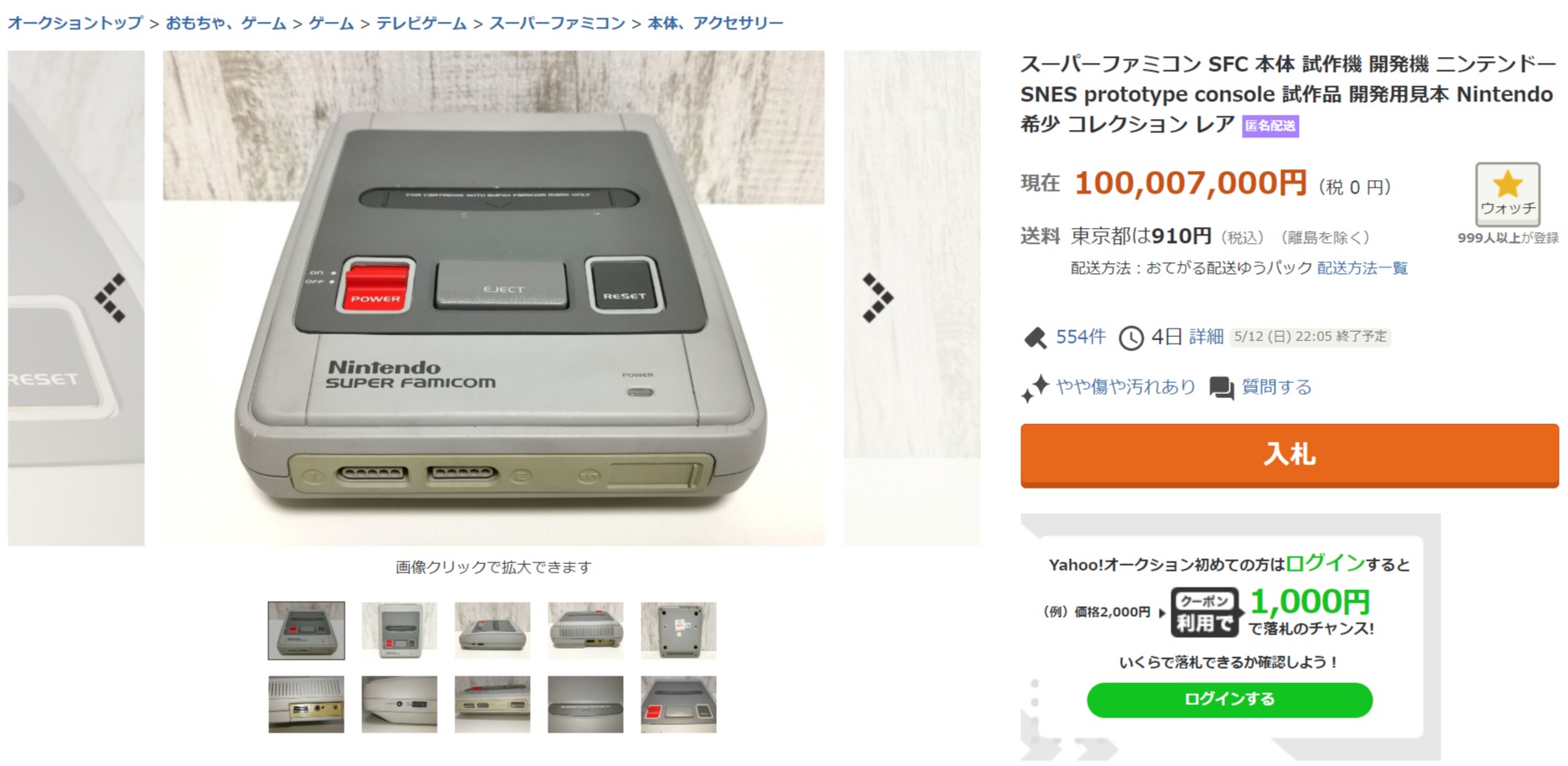The height and width of the screenshot is (766, 1568).
Task: Open 詳細 time details link
Action: (1206, 337)
